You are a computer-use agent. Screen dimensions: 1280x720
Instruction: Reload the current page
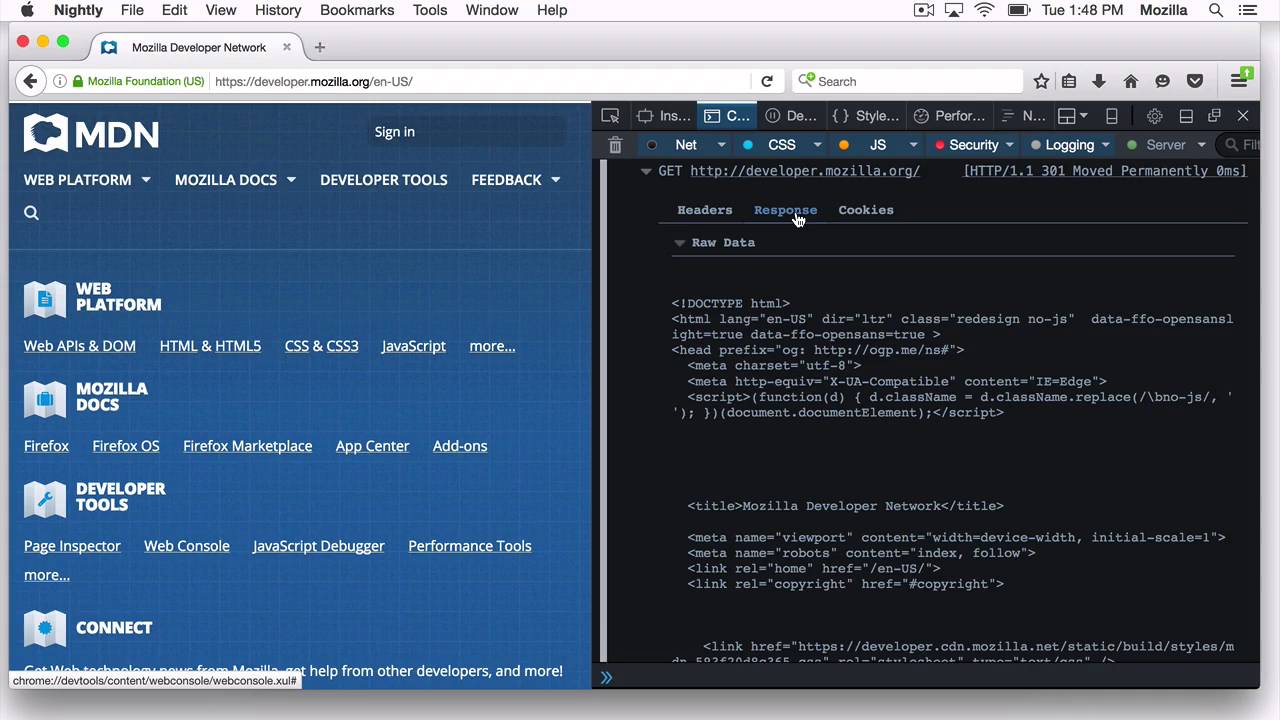point(767,81)
